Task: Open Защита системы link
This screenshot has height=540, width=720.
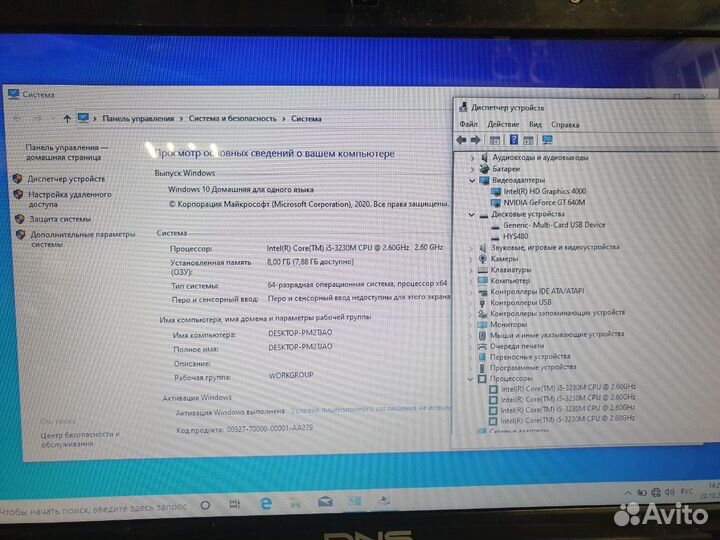Action: coord(60,219)
